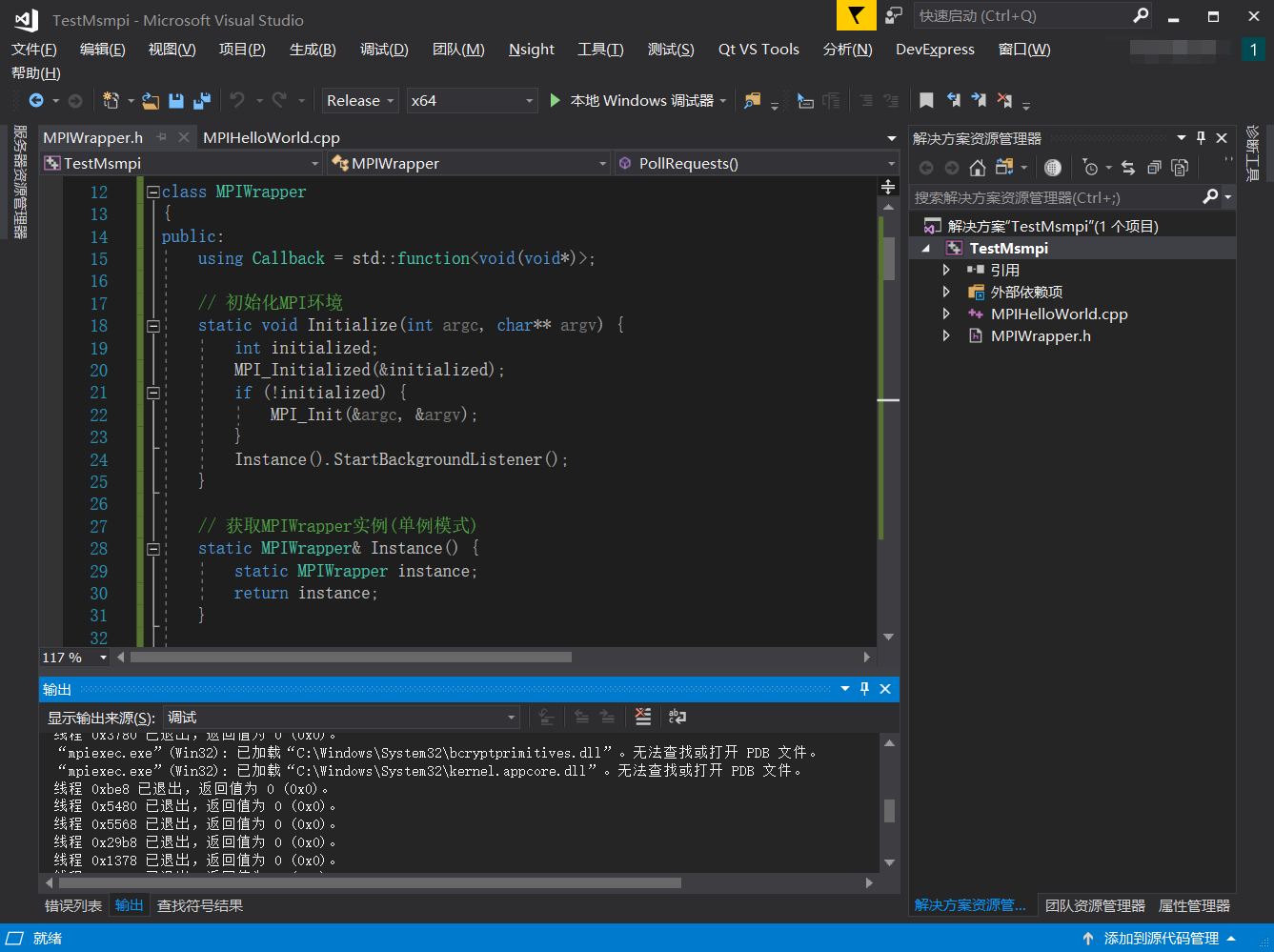Click the 撤消 (Undo) toolbar icon
Image resolution: width=1274 pixels, height=952 pixels.
tap(239, 100)
